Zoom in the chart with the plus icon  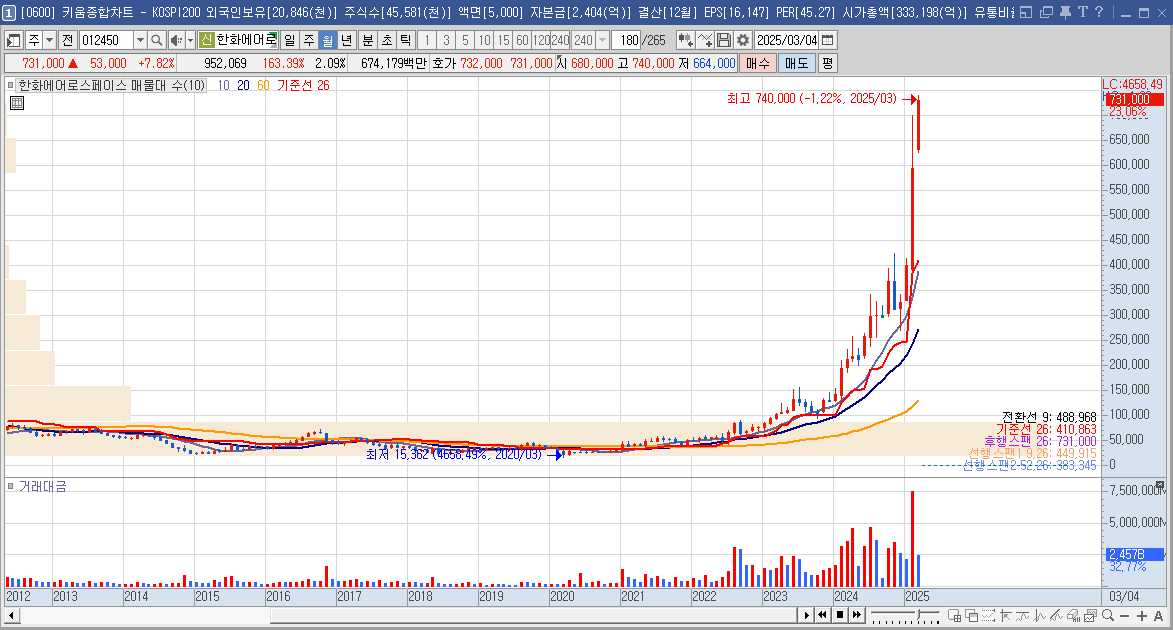click(1142, 616)
